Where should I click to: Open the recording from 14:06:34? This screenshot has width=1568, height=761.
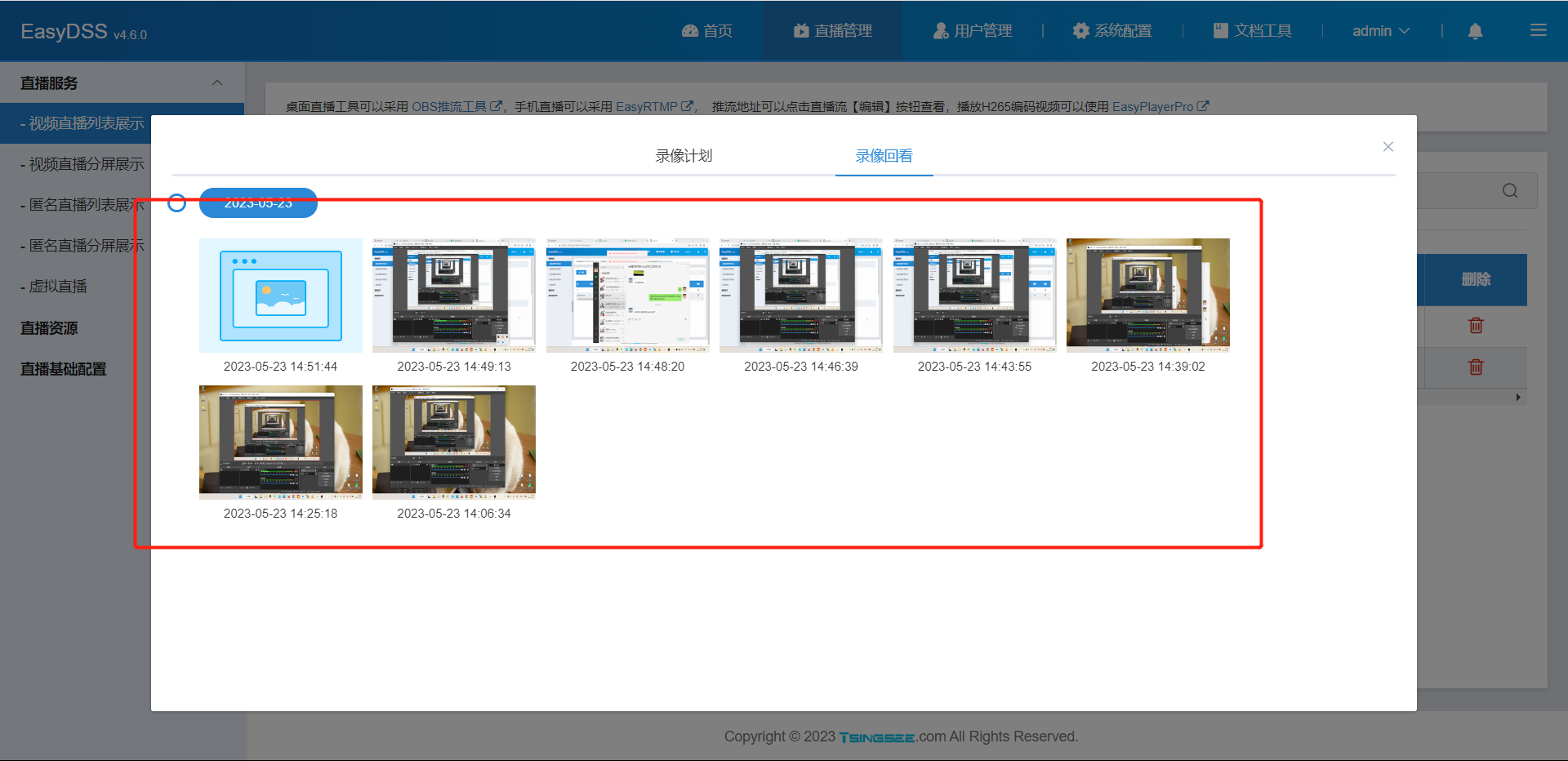pyautogui.click(x=453, y=442)
